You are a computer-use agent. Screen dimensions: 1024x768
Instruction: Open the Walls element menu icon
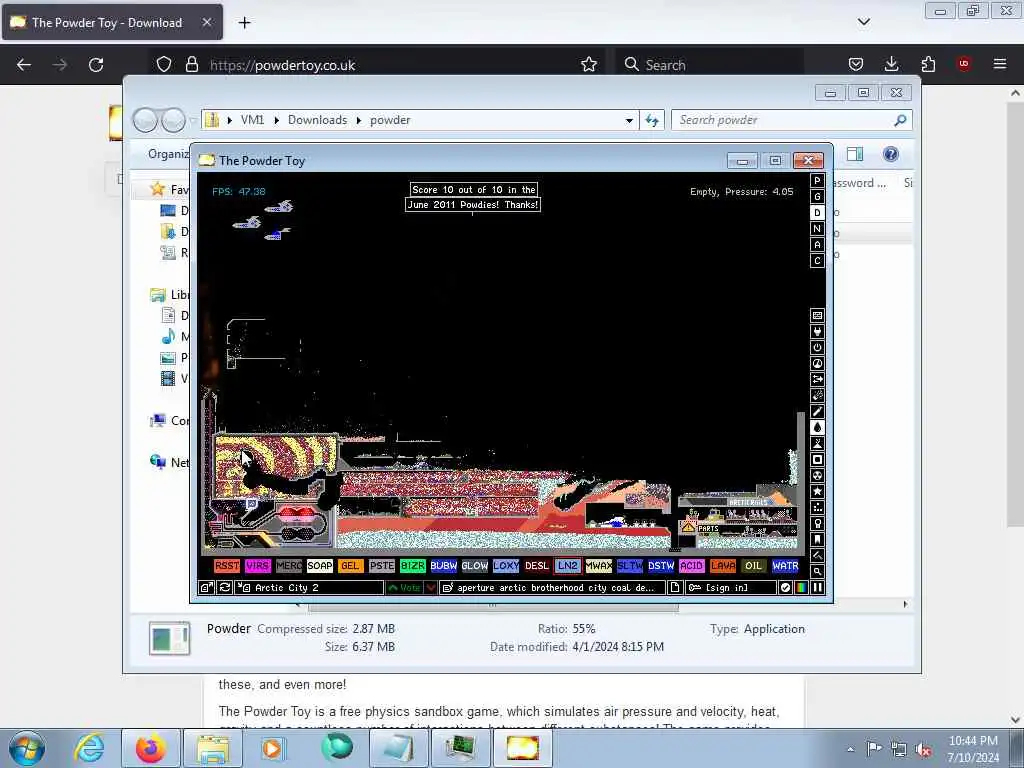[817, 315]
